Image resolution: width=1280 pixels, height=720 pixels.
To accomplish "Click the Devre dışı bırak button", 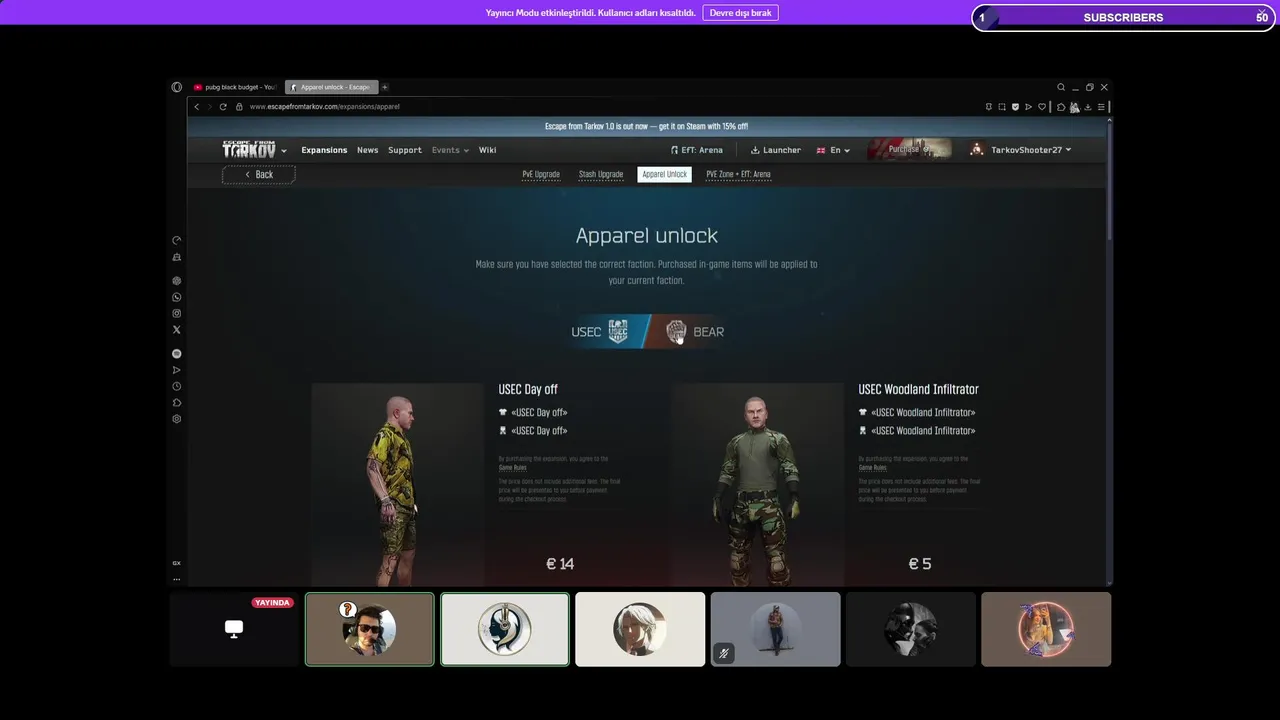I will point(740,13).
